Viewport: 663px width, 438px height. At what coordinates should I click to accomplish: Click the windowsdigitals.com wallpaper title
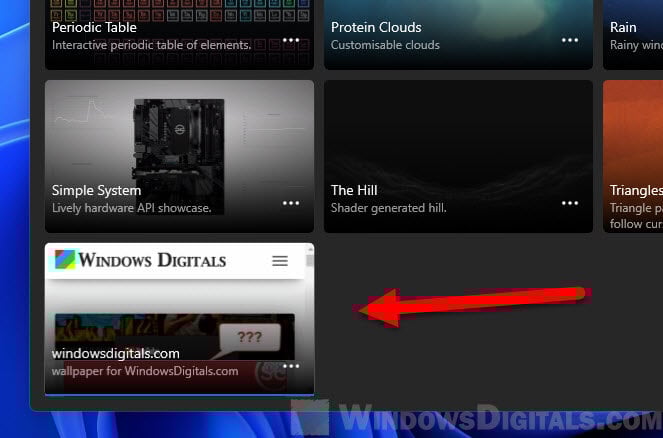click(115, 353)
